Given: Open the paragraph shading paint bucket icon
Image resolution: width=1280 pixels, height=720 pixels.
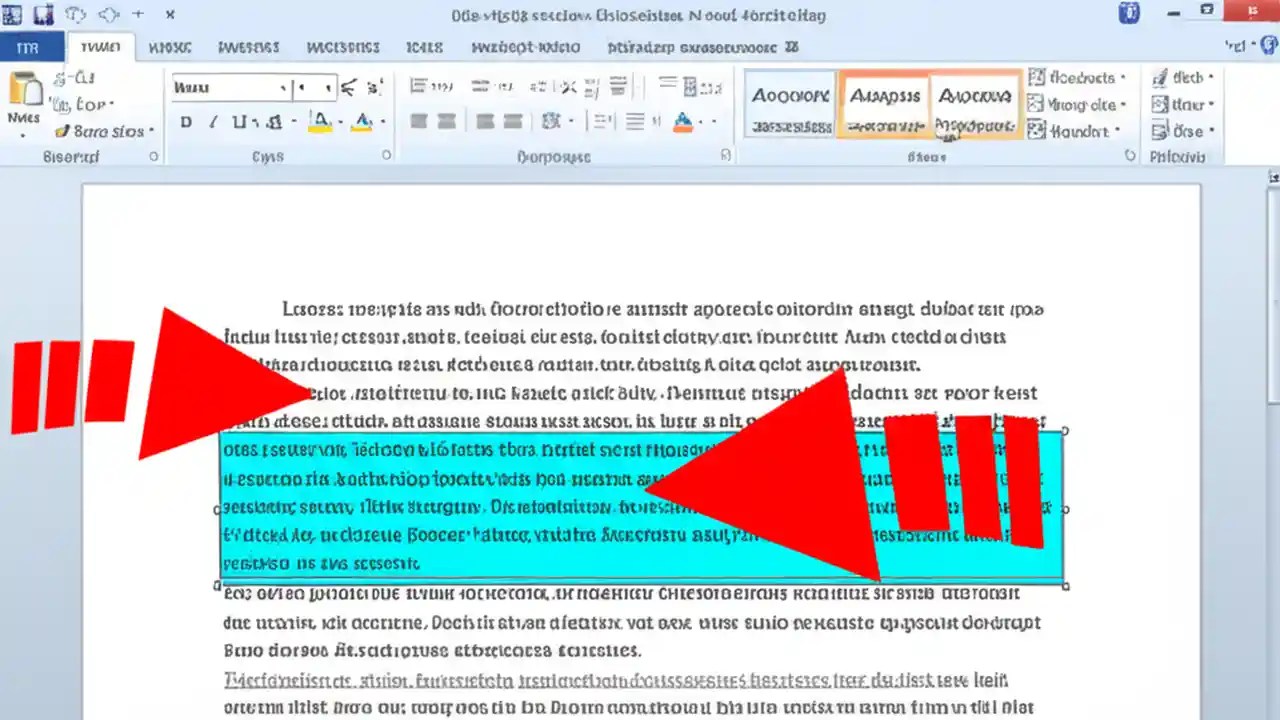Looking at the screenshot, I should click(683, 121).
